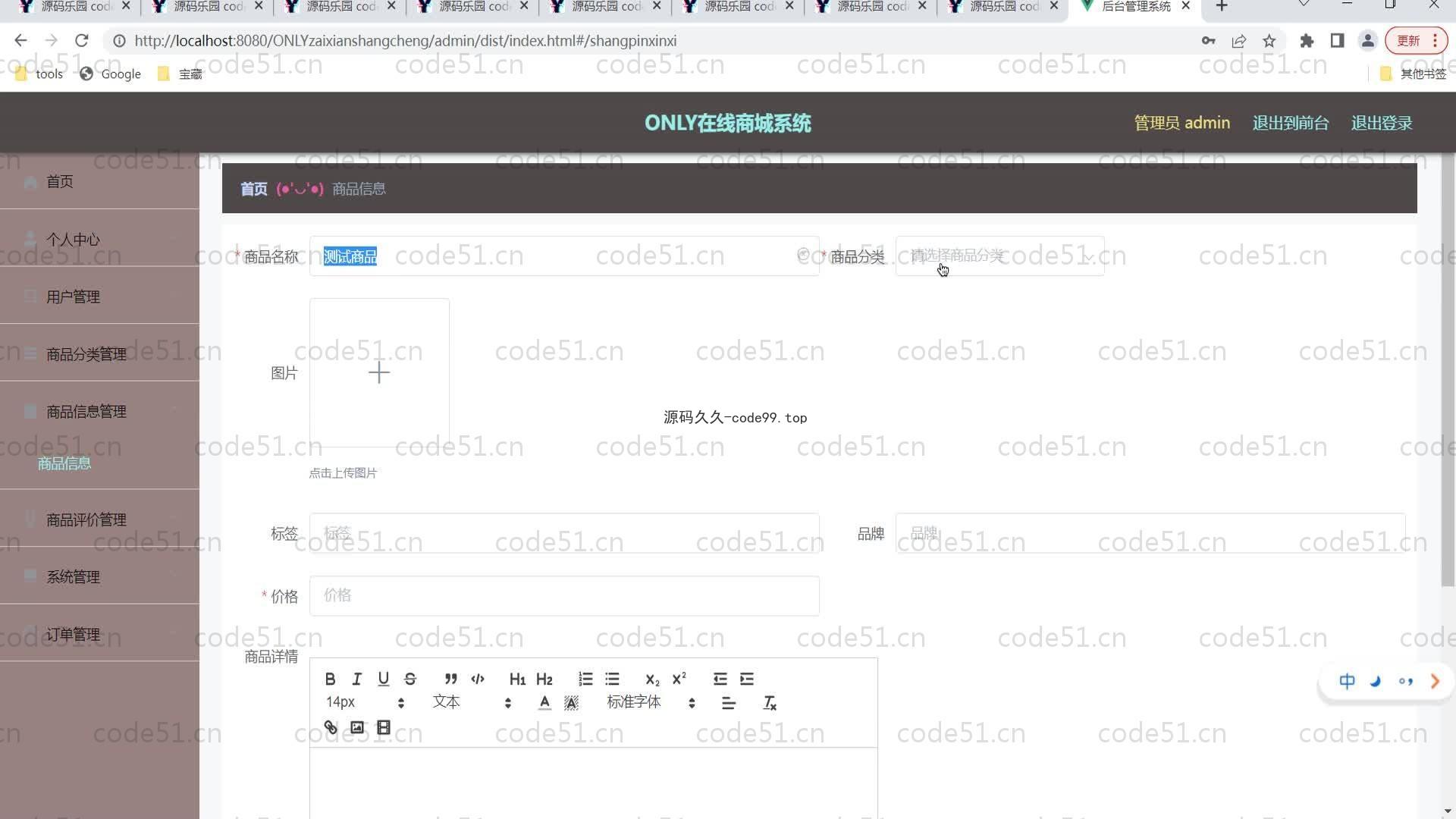Screen dimensions: 1456x819
Task: Toggle the 中 input method indicator
Action: [1347, 681]
